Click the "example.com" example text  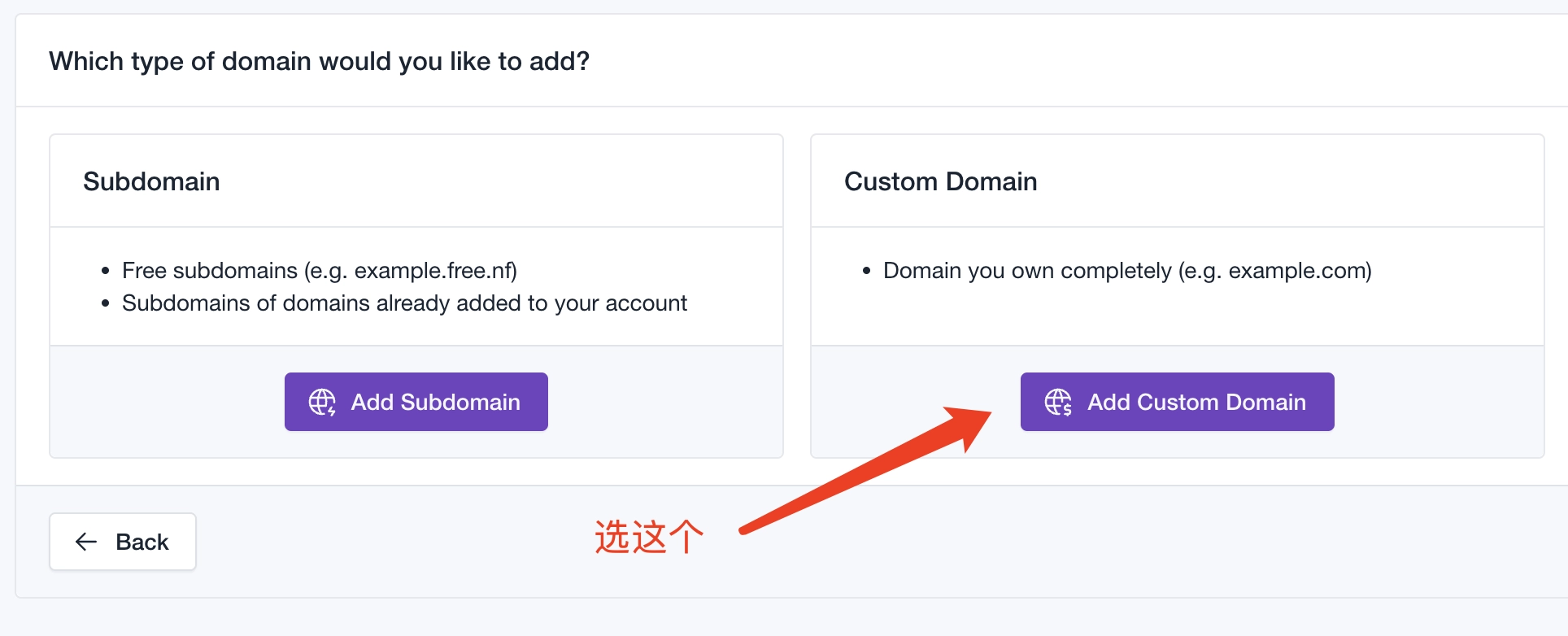click(x=1296, y=271)
